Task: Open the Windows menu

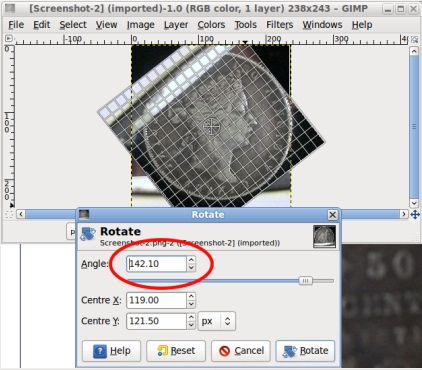Action: (322, 25)
